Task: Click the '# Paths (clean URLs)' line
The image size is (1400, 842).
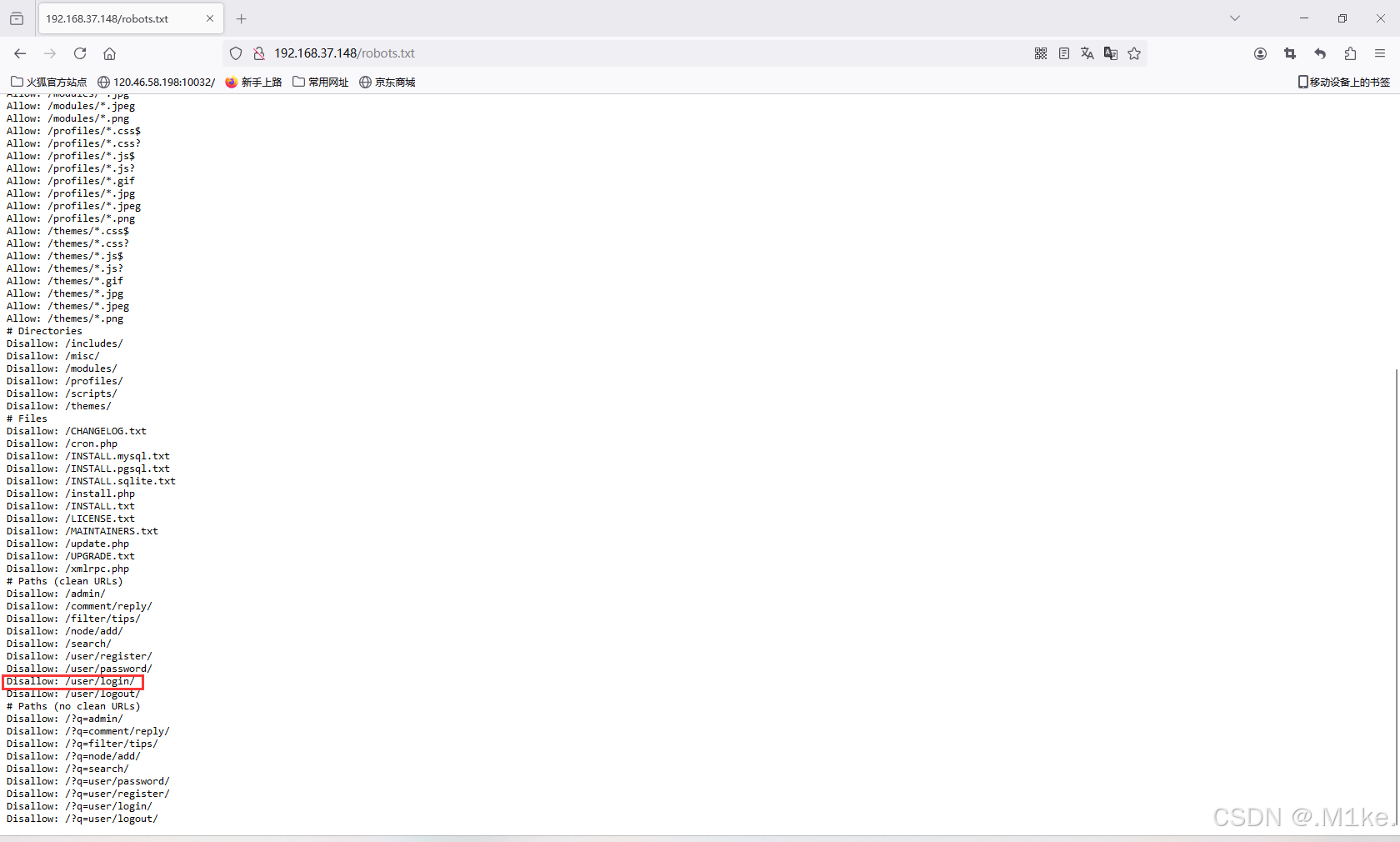Action: (65, 581)
